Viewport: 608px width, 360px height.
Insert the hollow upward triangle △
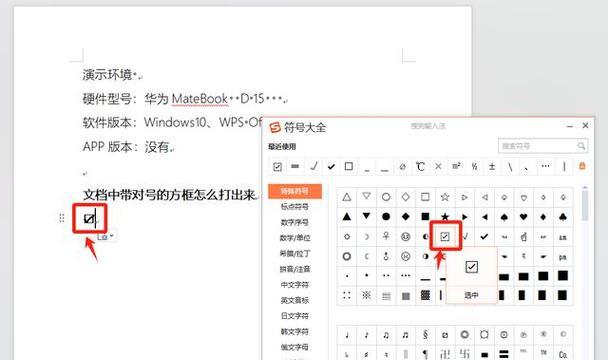pos(347,197)
